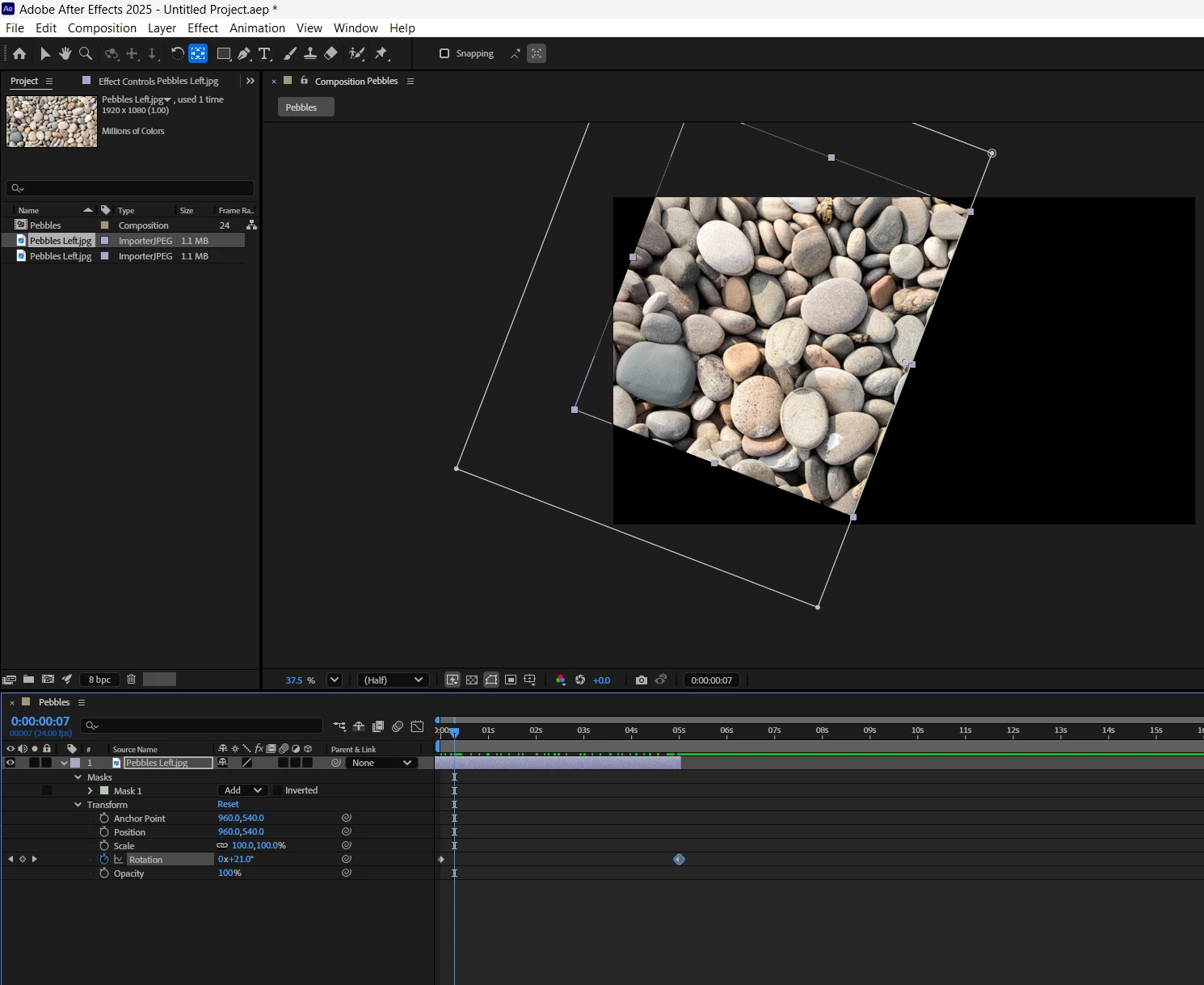Select the Pen tool
1204x985 pixels.
(x=244, y=54)
